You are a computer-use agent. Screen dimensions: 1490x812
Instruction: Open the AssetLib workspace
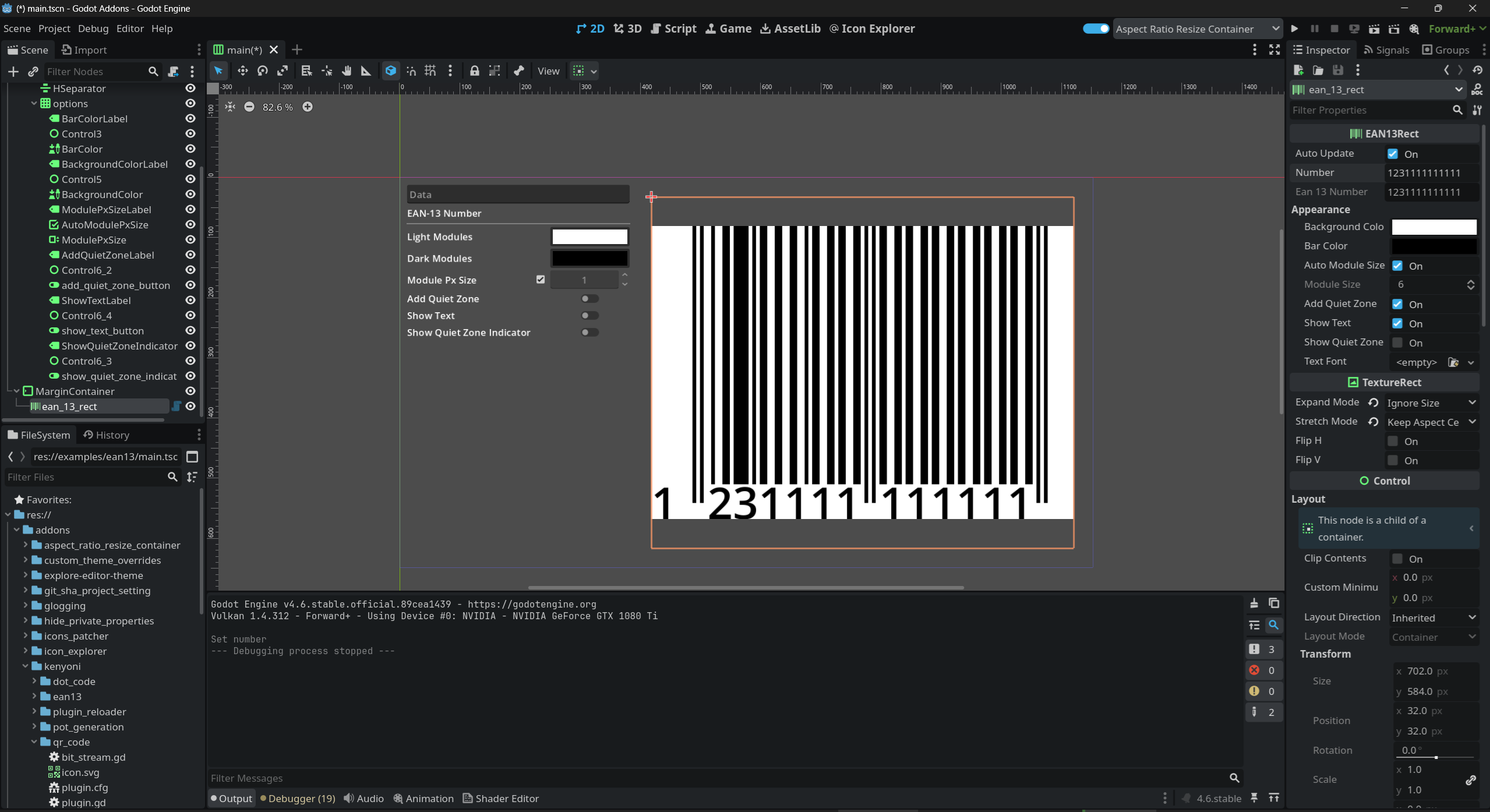point(790,29)
